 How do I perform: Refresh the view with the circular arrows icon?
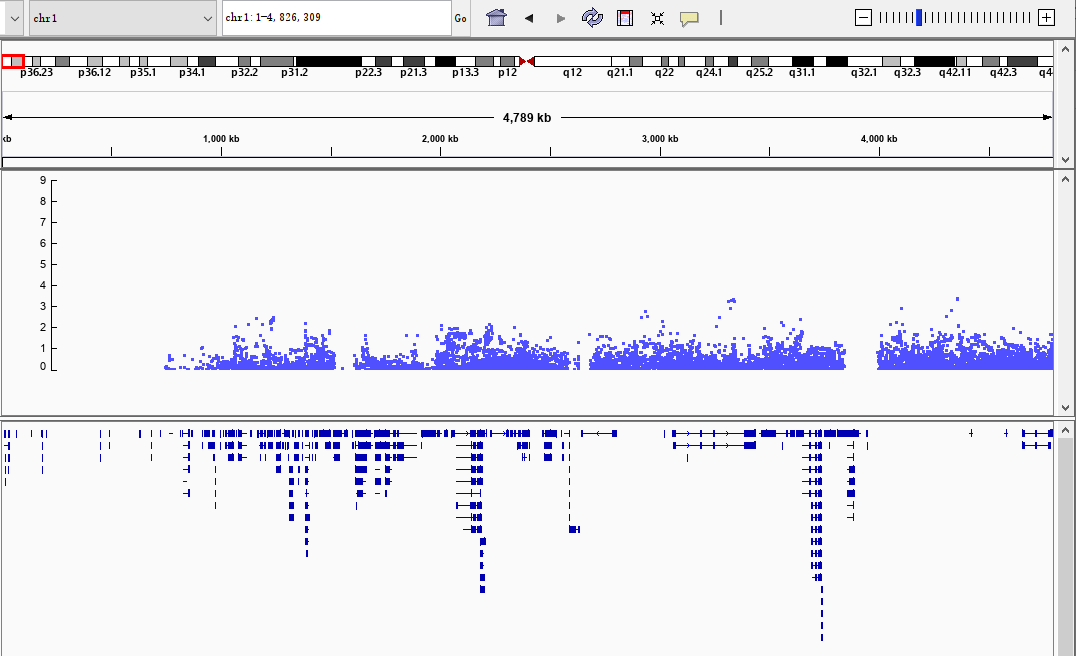pyautogui.click(x=592, y=18)
